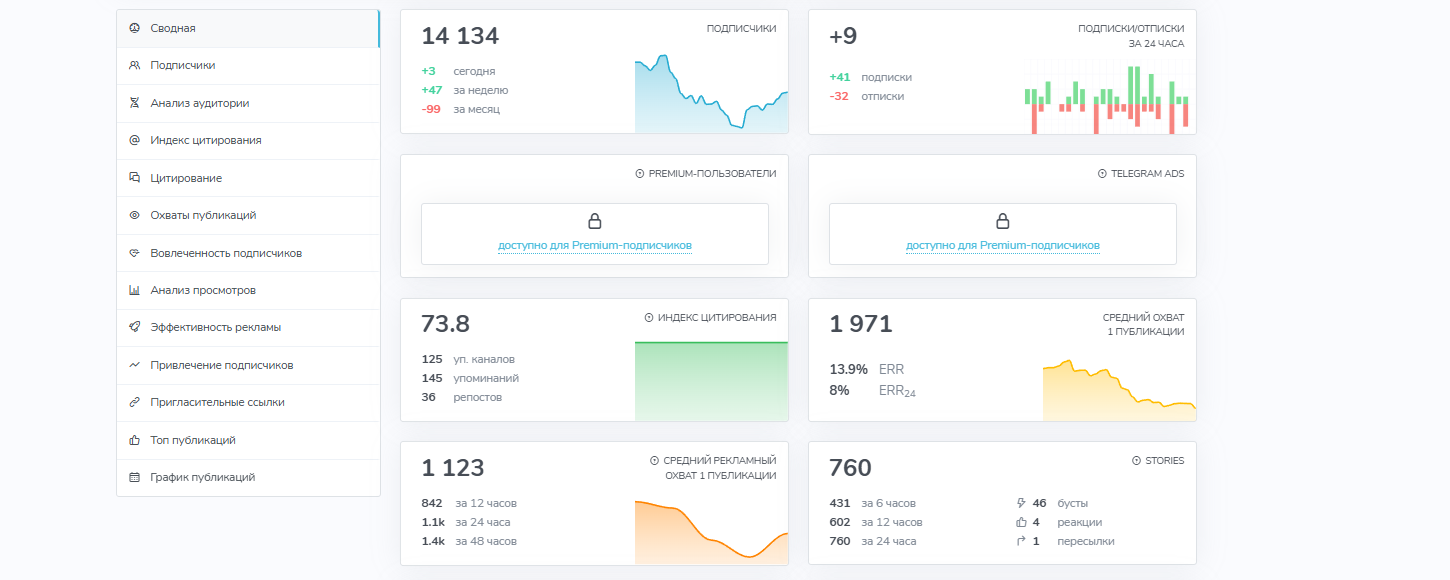This screenshot has width=1450, height=580.
Task: Click the bar chart icon beside Анализ просмотров
Action: click(134, 290)
